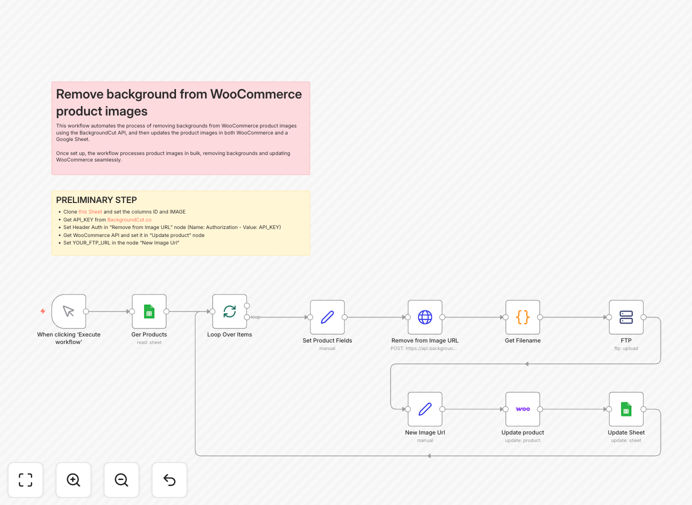The image size is (692, 505).
Task: Click the 'Update product' label text
Action: (x=523, y=433)
